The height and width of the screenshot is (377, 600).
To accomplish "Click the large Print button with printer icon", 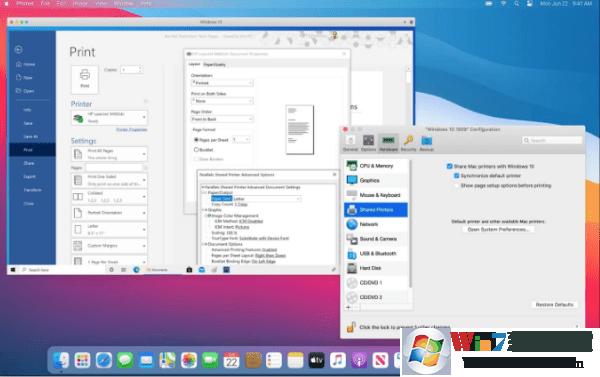I will (x=85, y=79).
